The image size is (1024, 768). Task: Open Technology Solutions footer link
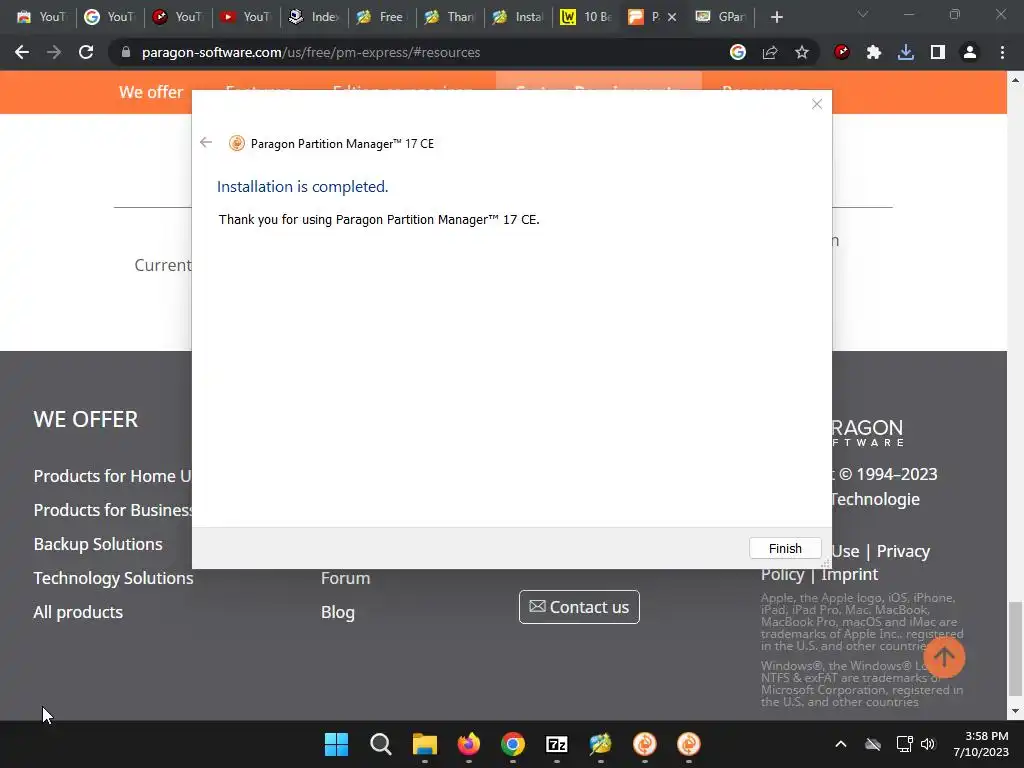(x=113, y=578)
